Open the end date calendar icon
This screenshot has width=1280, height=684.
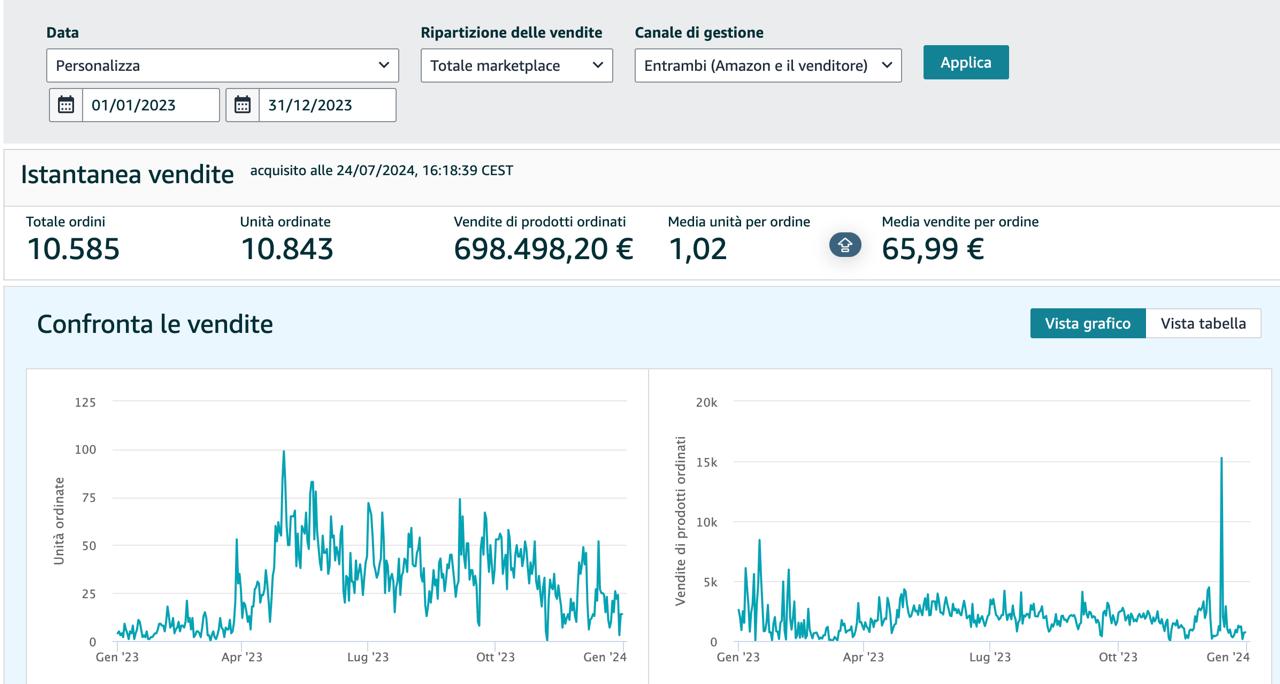[x=242, y=105]
